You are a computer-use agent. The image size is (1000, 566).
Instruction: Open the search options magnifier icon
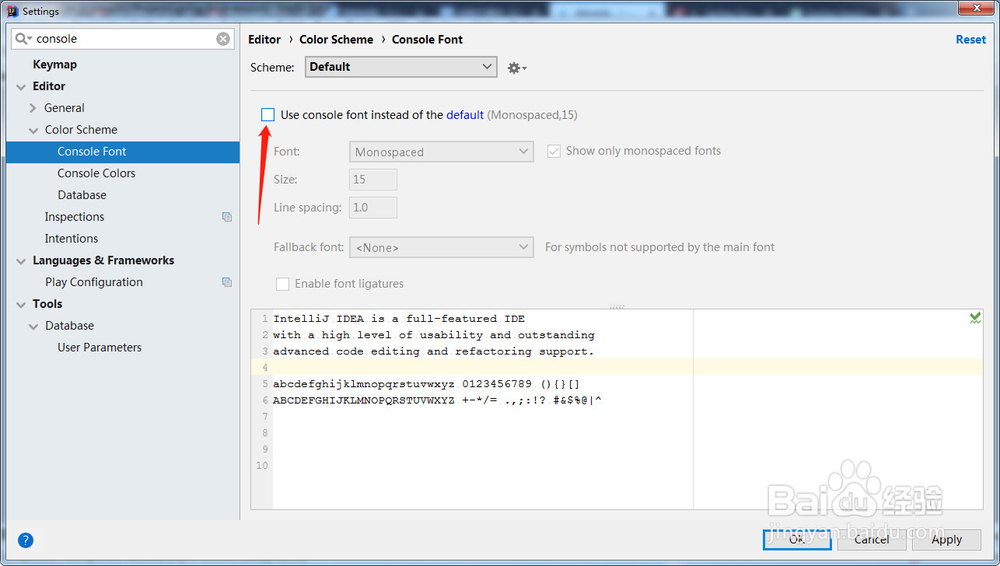22,39
